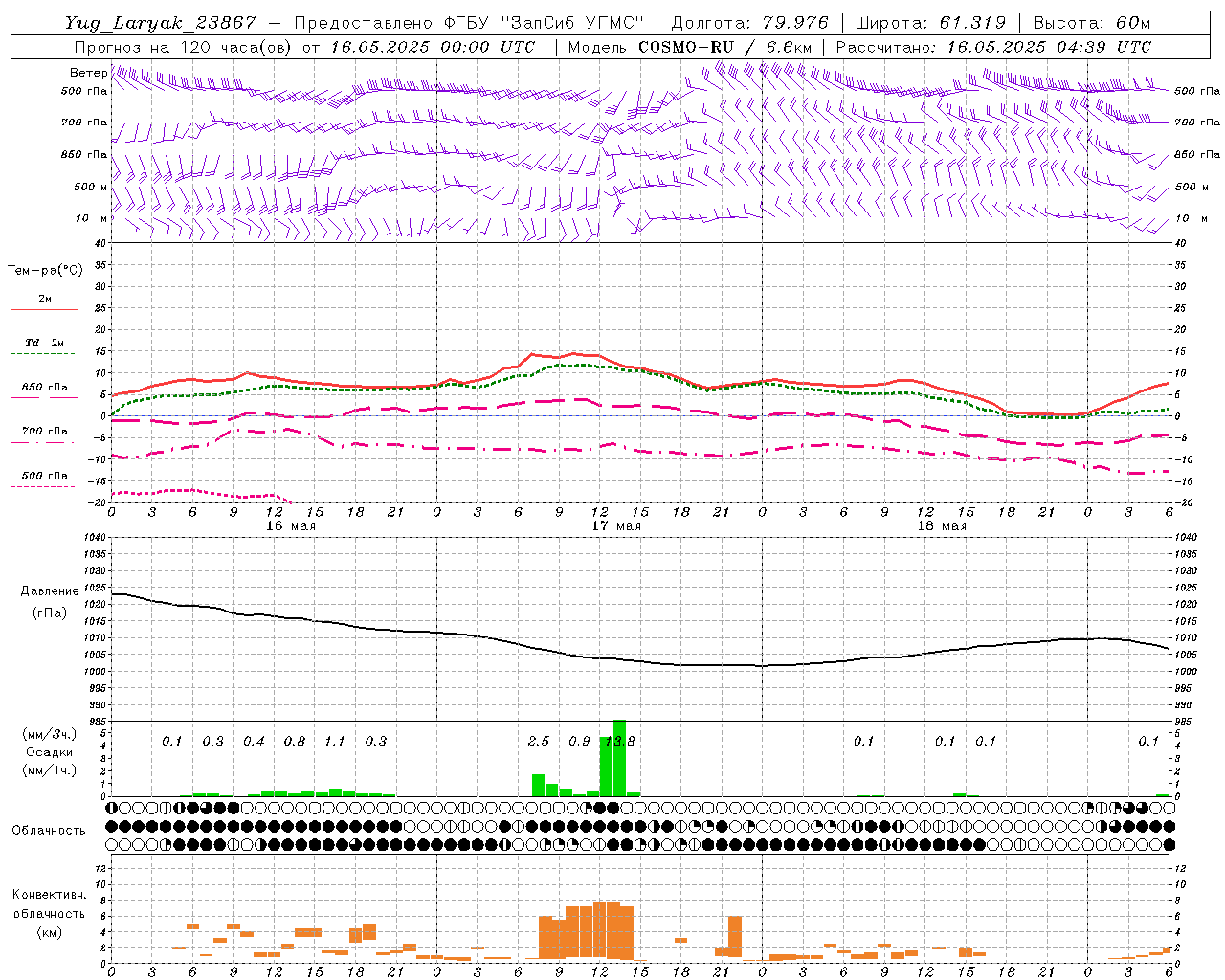The image size is (1225, 980).
Task: Select the Осадки panel label
Action: click(49, 752)
